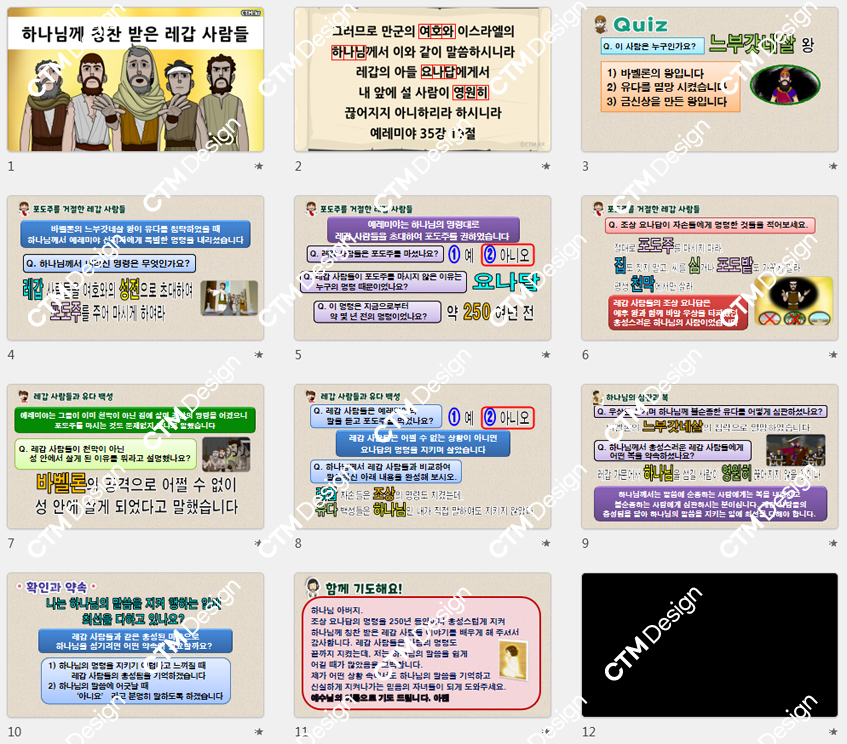Click the star icon below slide 6
Image resolution: width=847 pixels, height=744 pixels.
pos(834,355)
